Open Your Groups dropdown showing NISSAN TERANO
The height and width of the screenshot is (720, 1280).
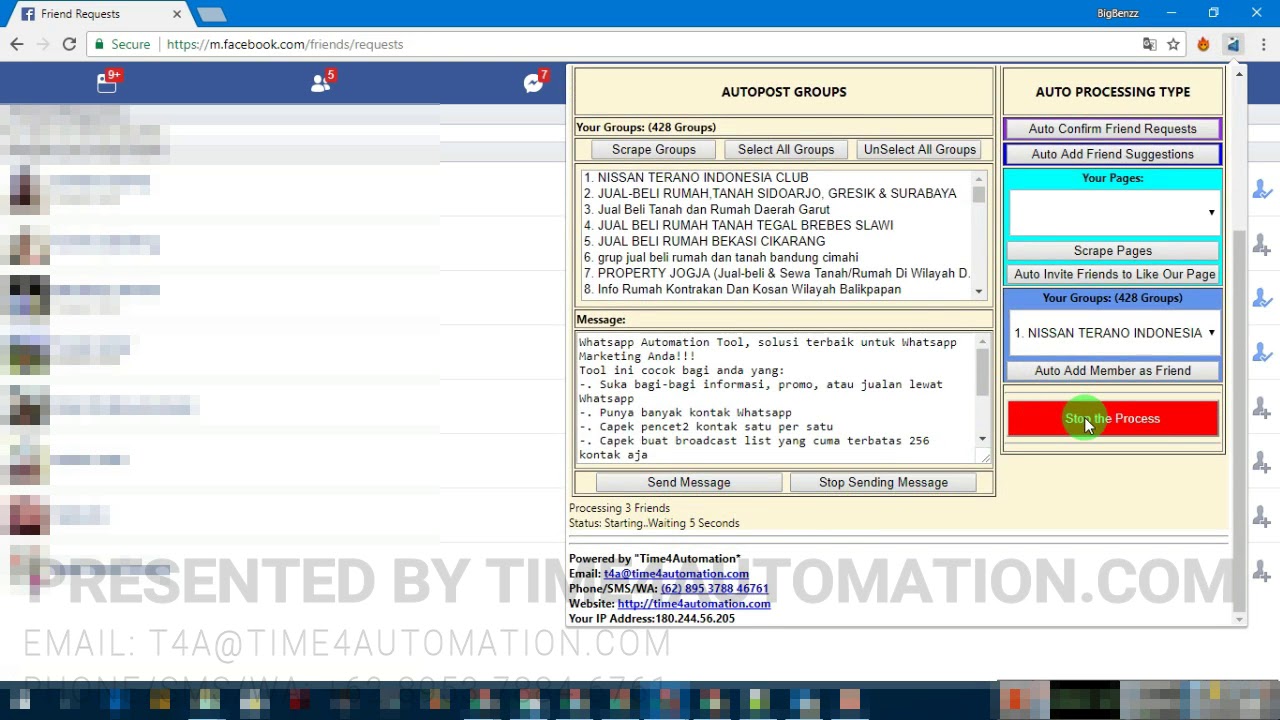click(x=1113, y=333)
